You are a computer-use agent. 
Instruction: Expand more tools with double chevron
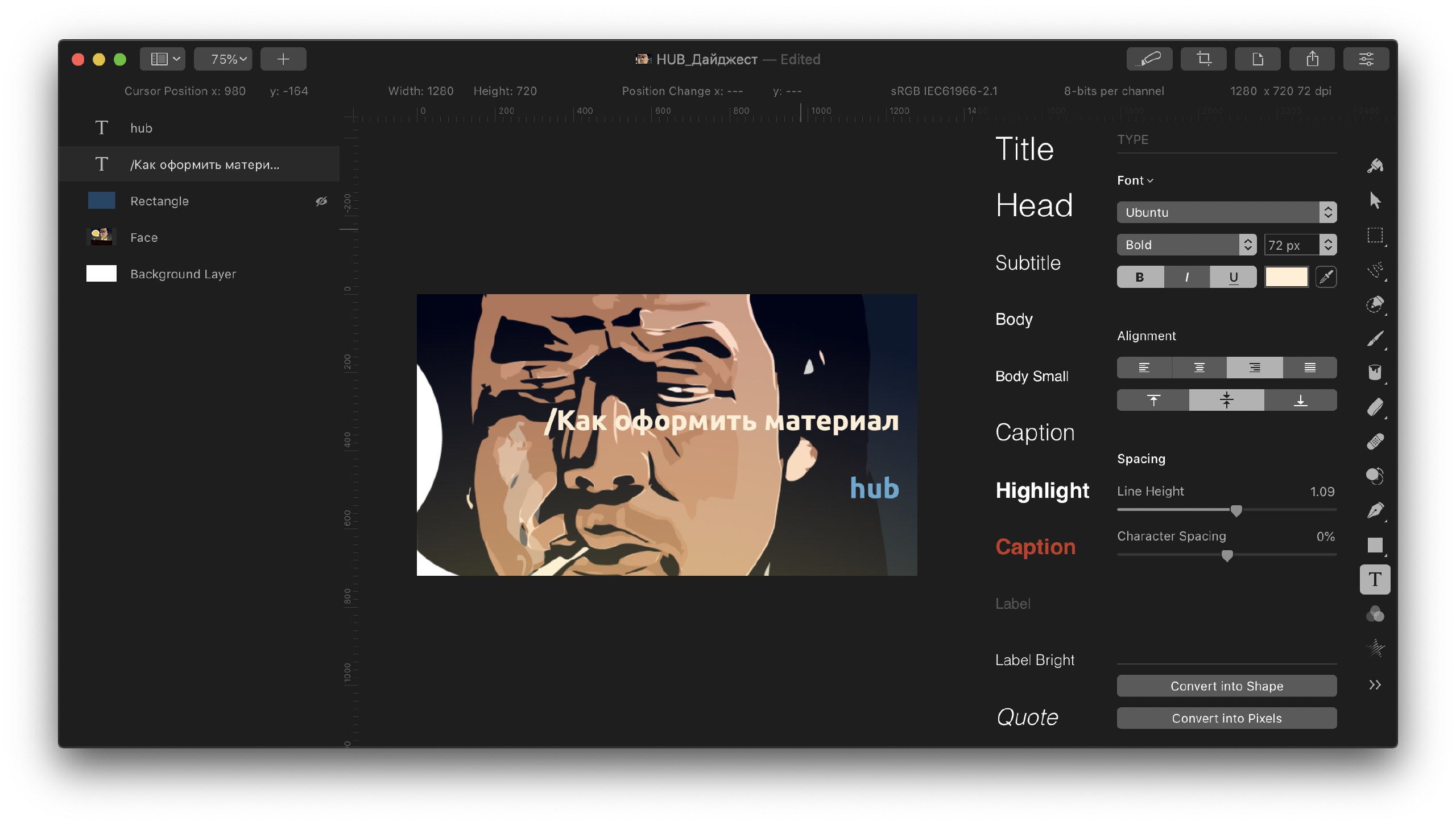[x=1375, y=684]
